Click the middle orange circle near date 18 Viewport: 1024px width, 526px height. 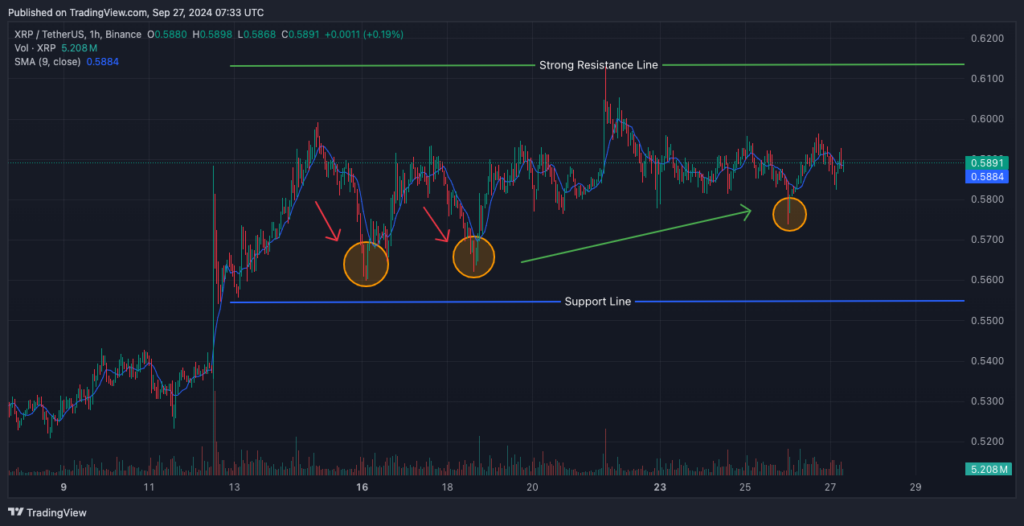474,255
